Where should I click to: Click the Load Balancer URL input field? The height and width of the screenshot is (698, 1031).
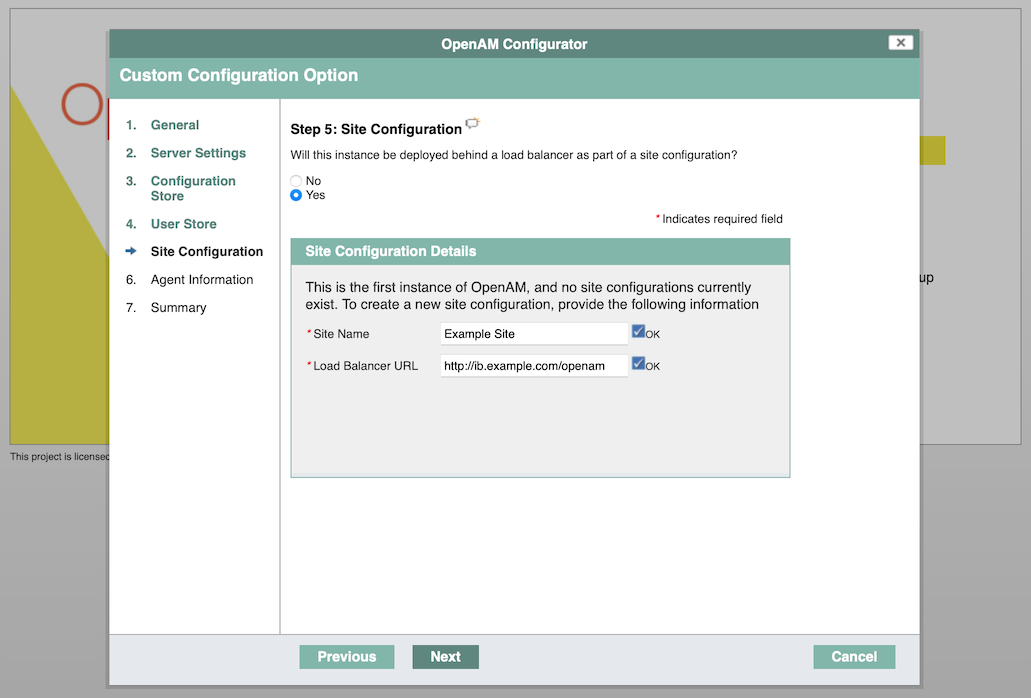[534, 366]
